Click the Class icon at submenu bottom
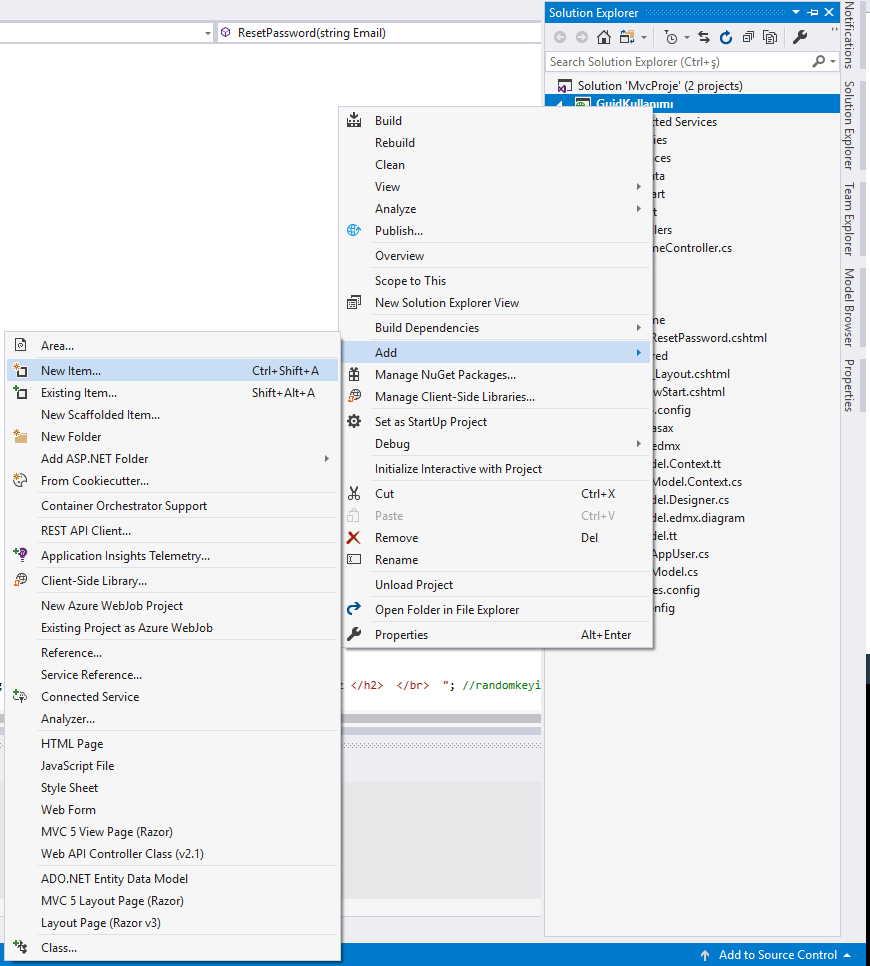This screenshot has height=966, width=870. tap(20, 948)
